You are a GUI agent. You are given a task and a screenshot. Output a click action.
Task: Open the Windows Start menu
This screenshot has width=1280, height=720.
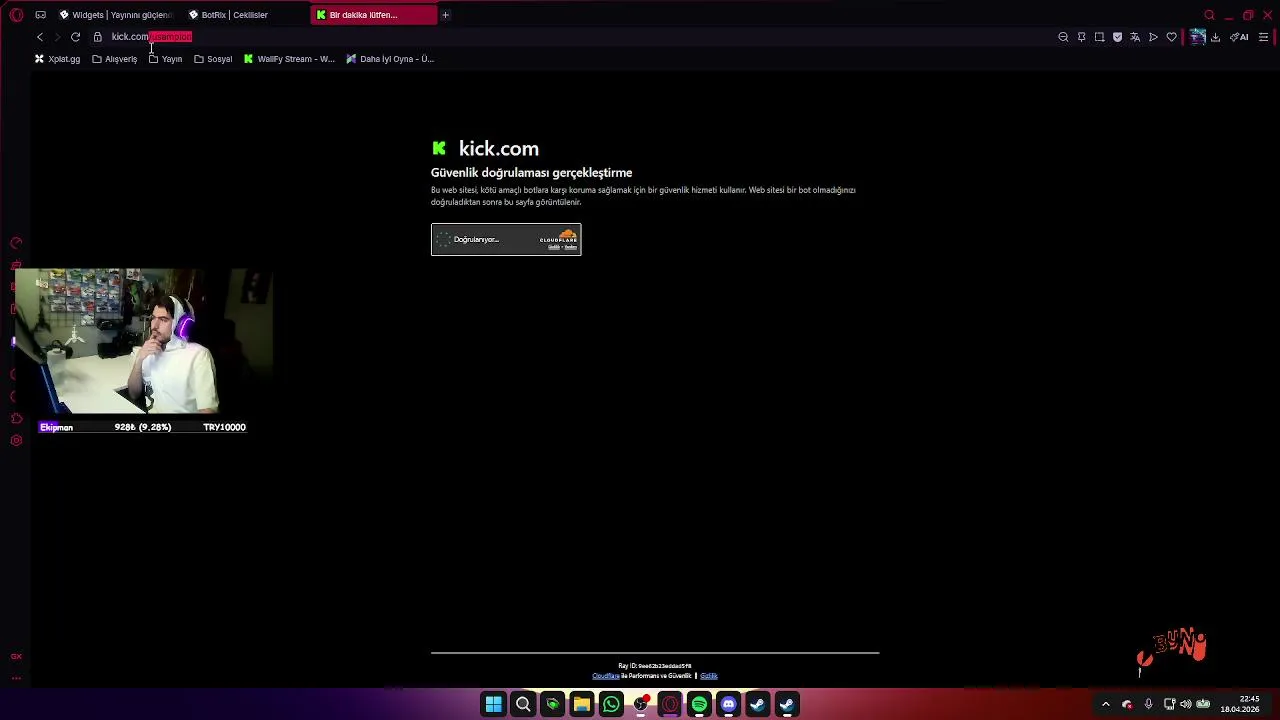(x=493, y=705)
